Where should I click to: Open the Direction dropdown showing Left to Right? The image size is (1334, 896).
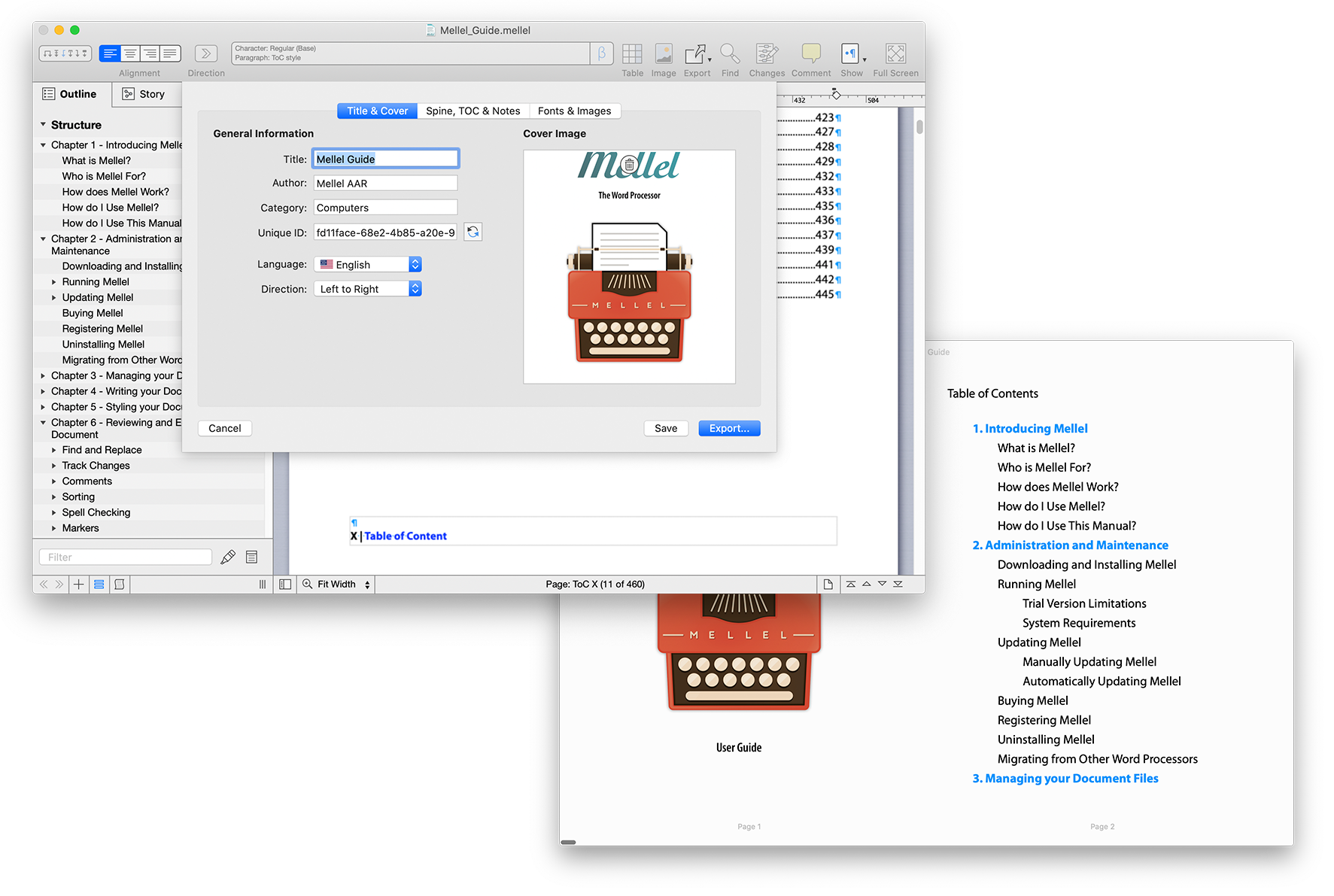367,289
